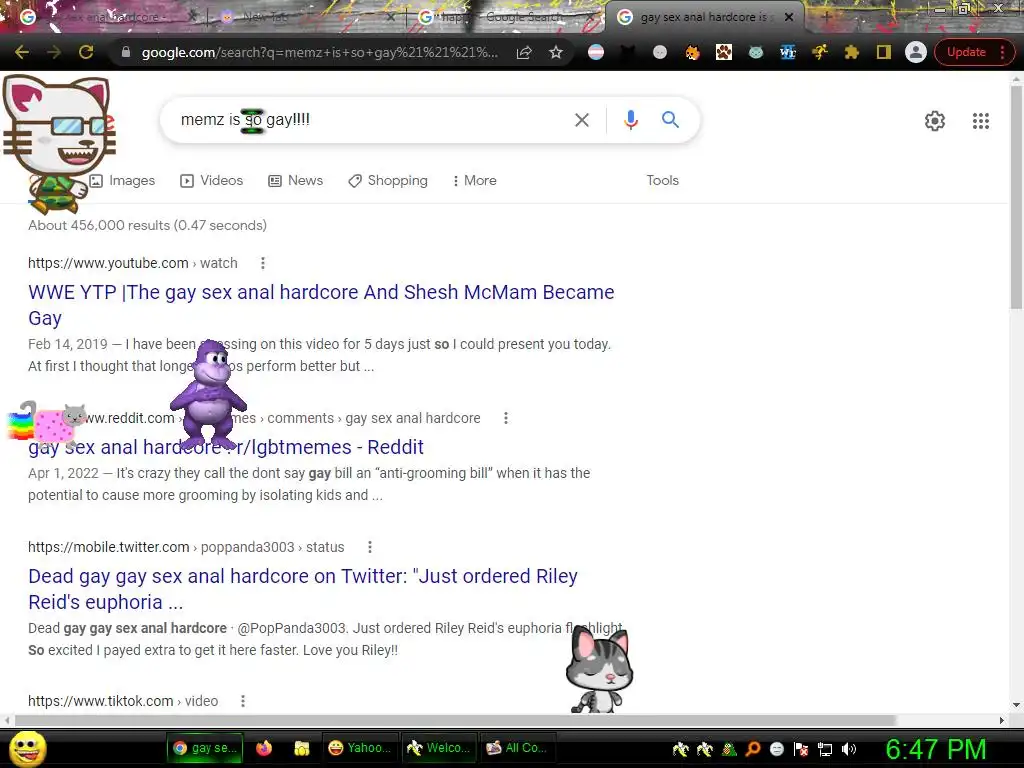Open options for the tiktok.com result
This screenshot has width=1024, height=768.
pyautogui.click(x=243, y=701)
